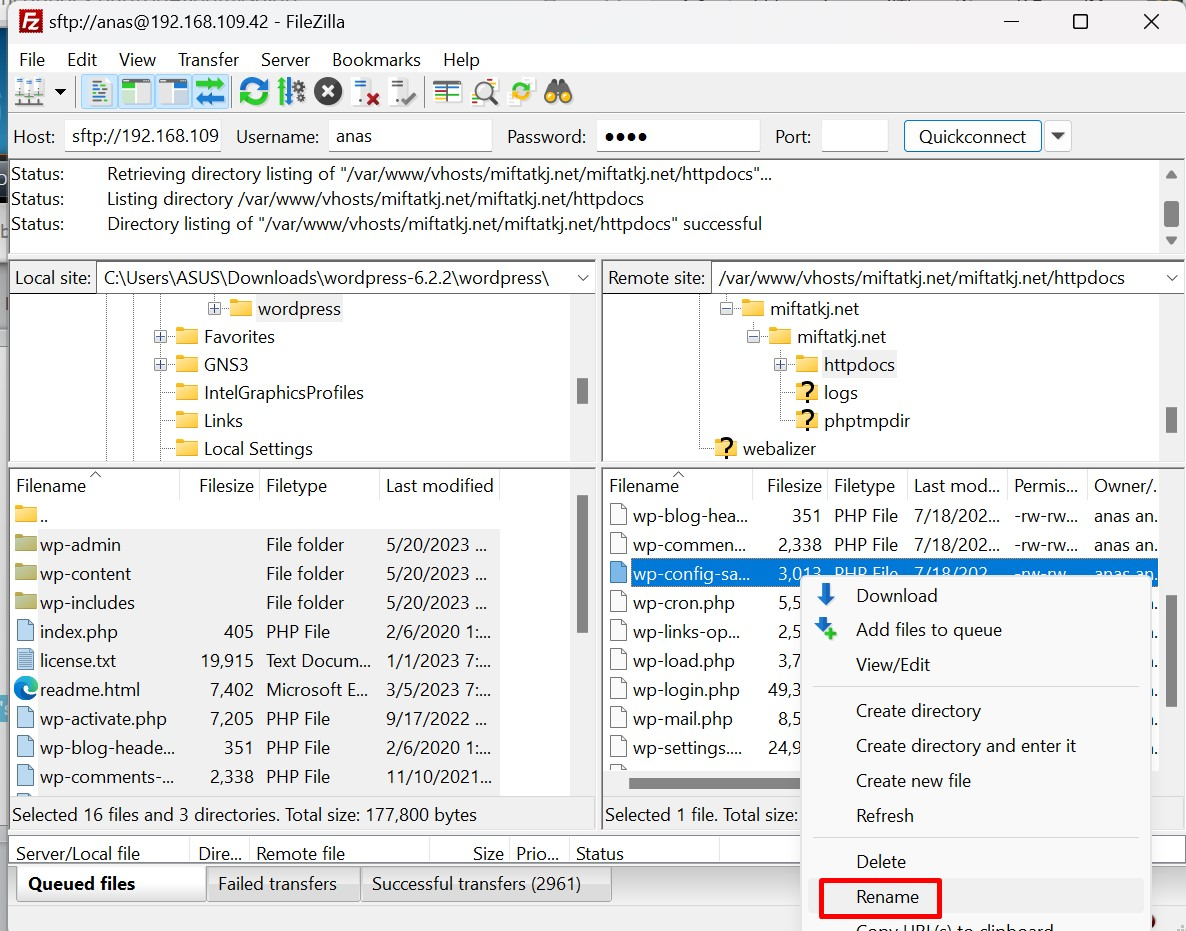
Task: Select the Local Settings folder
Action: pos(258,448)
